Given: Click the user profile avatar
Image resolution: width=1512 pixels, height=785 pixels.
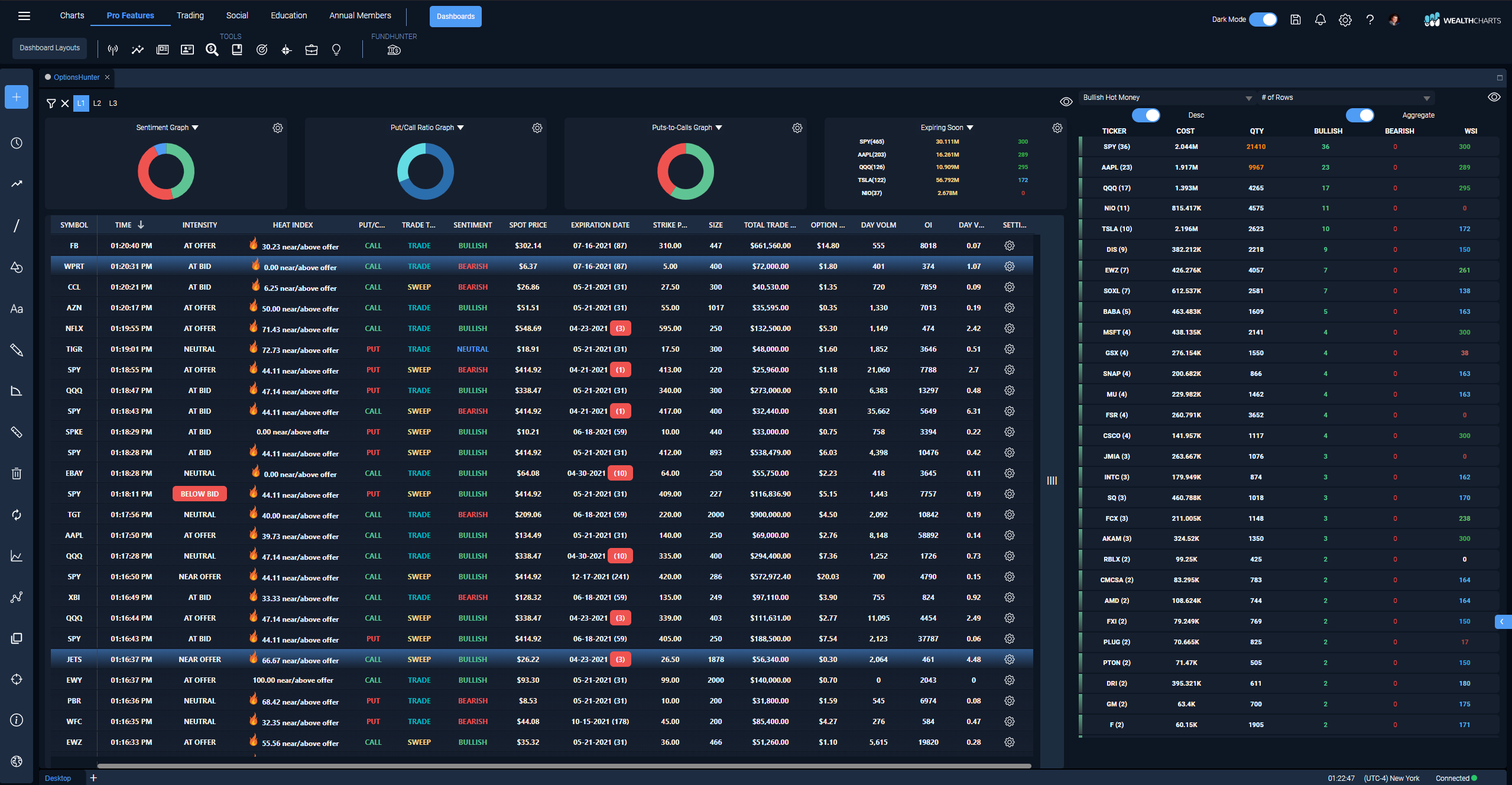Looking at the screenshot, I should coord(1395,20).
